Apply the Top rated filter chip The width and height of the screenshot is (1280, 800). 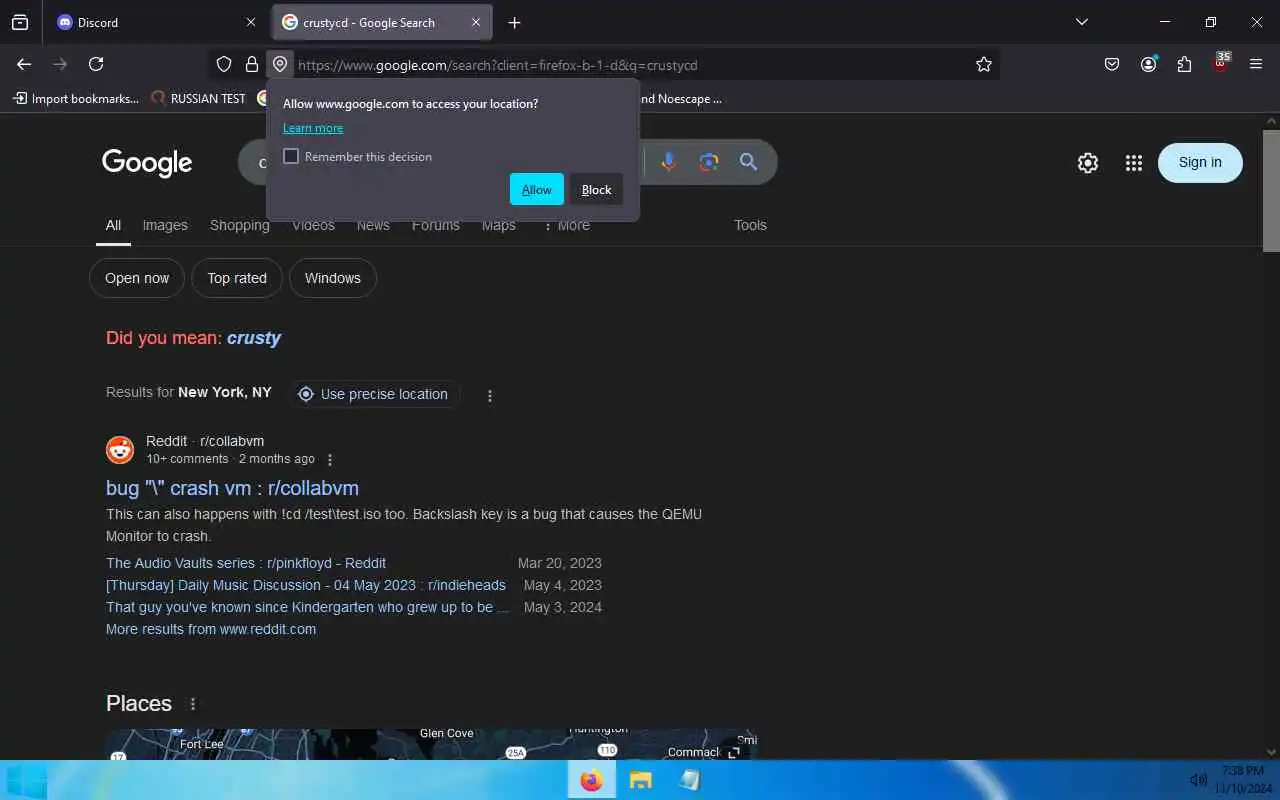pyautogui.click(x=237, y=278)
